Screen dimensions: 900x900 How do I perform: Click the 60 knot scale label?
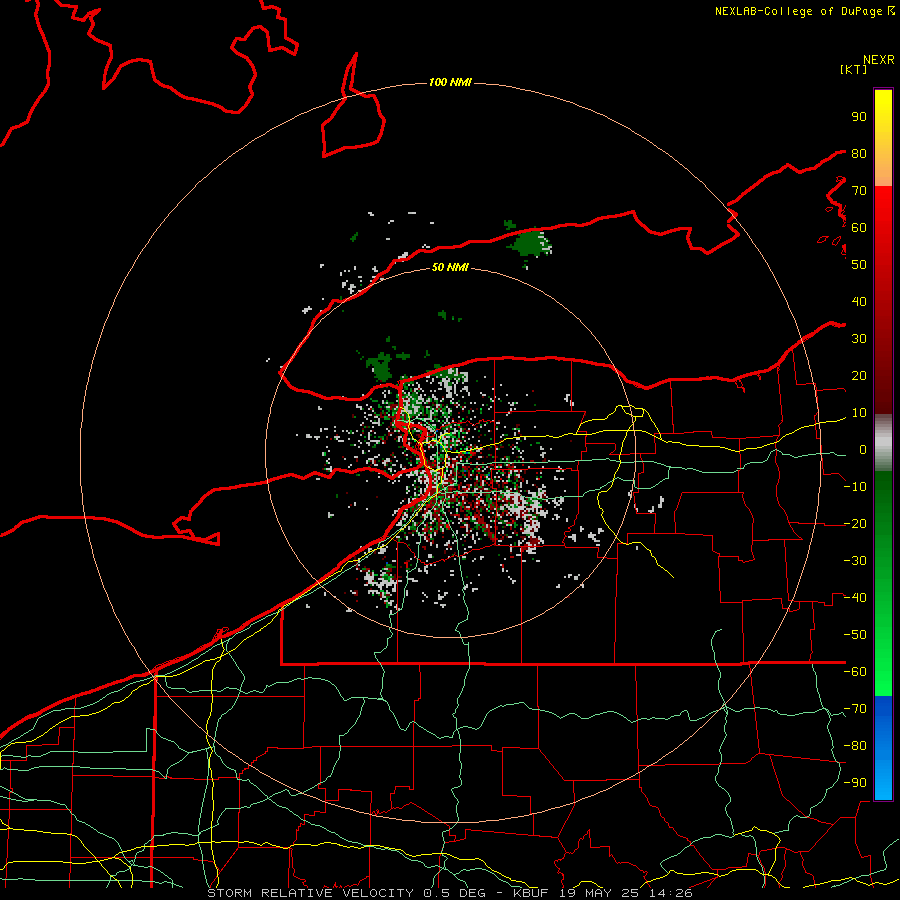859,228
